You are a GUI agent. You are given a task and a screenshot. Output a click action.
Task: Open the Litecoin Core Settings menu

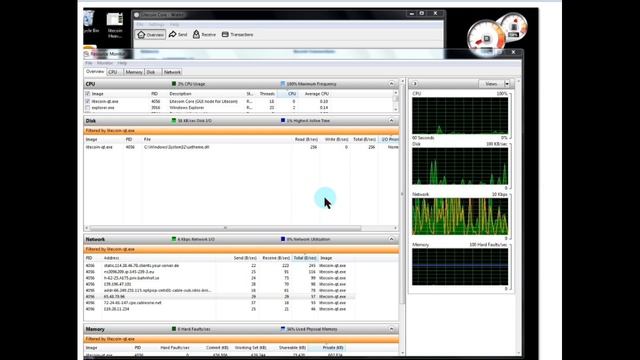[x=156, y=24]
